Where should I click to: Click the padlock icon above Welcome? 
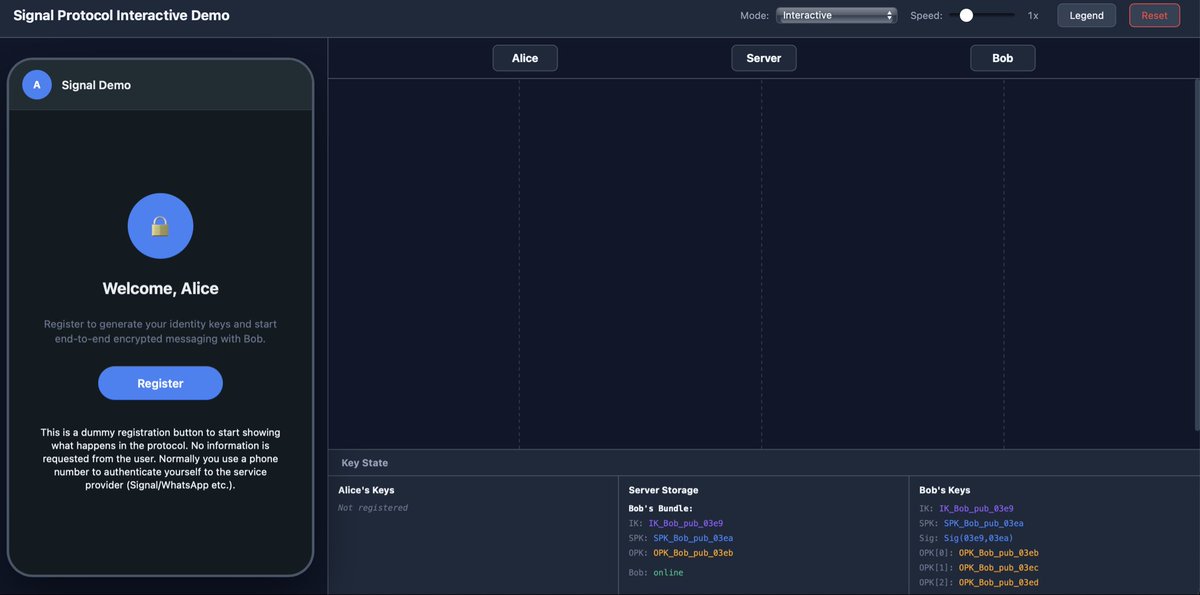(x=160, y=226)
